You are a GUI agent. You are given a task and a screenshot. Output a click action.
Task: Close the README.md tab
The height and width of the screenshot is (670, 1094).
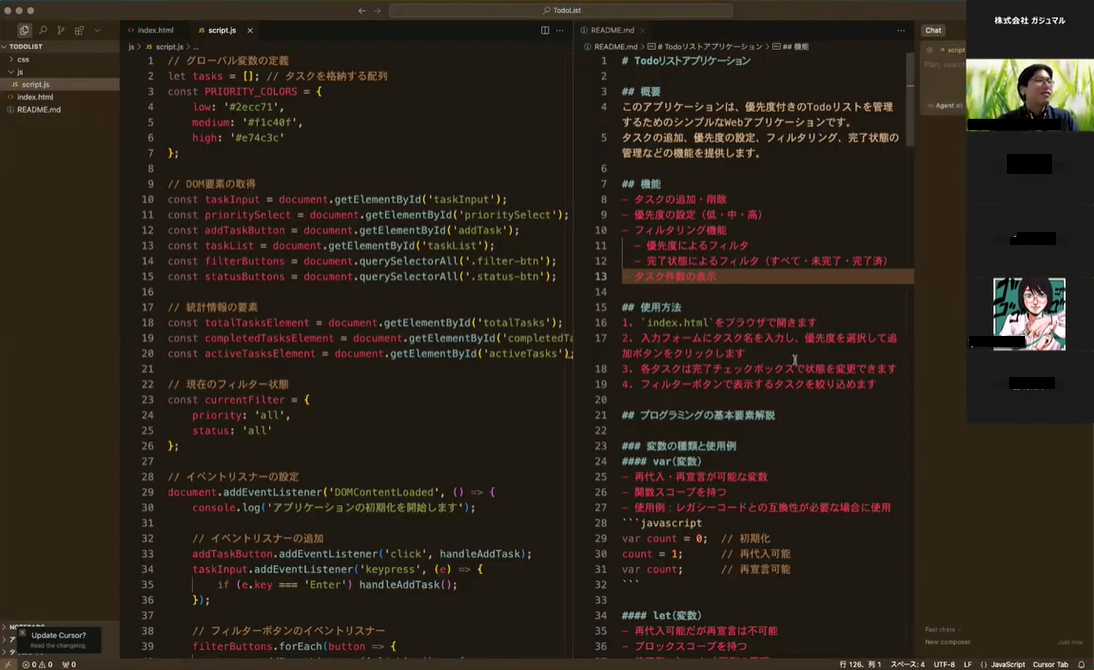click(642, 30)
